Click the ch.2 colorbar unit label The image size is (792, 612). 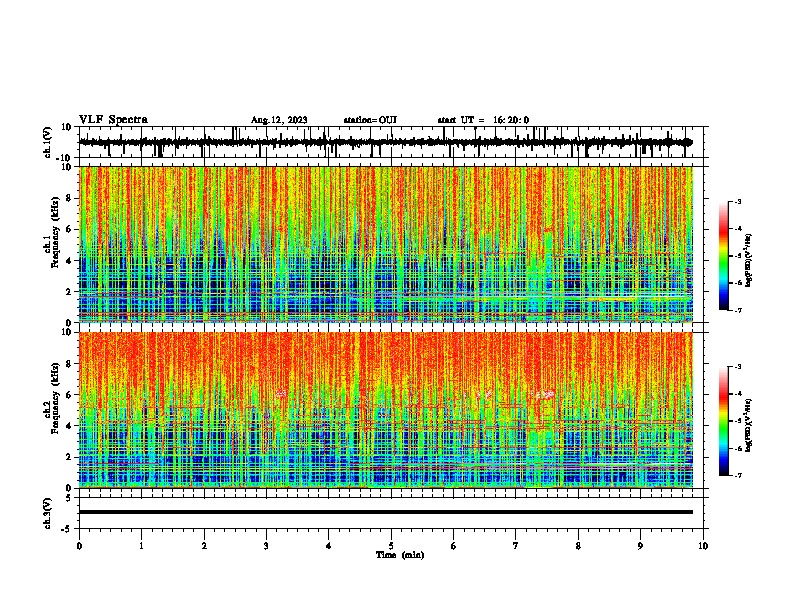[748, 425]
